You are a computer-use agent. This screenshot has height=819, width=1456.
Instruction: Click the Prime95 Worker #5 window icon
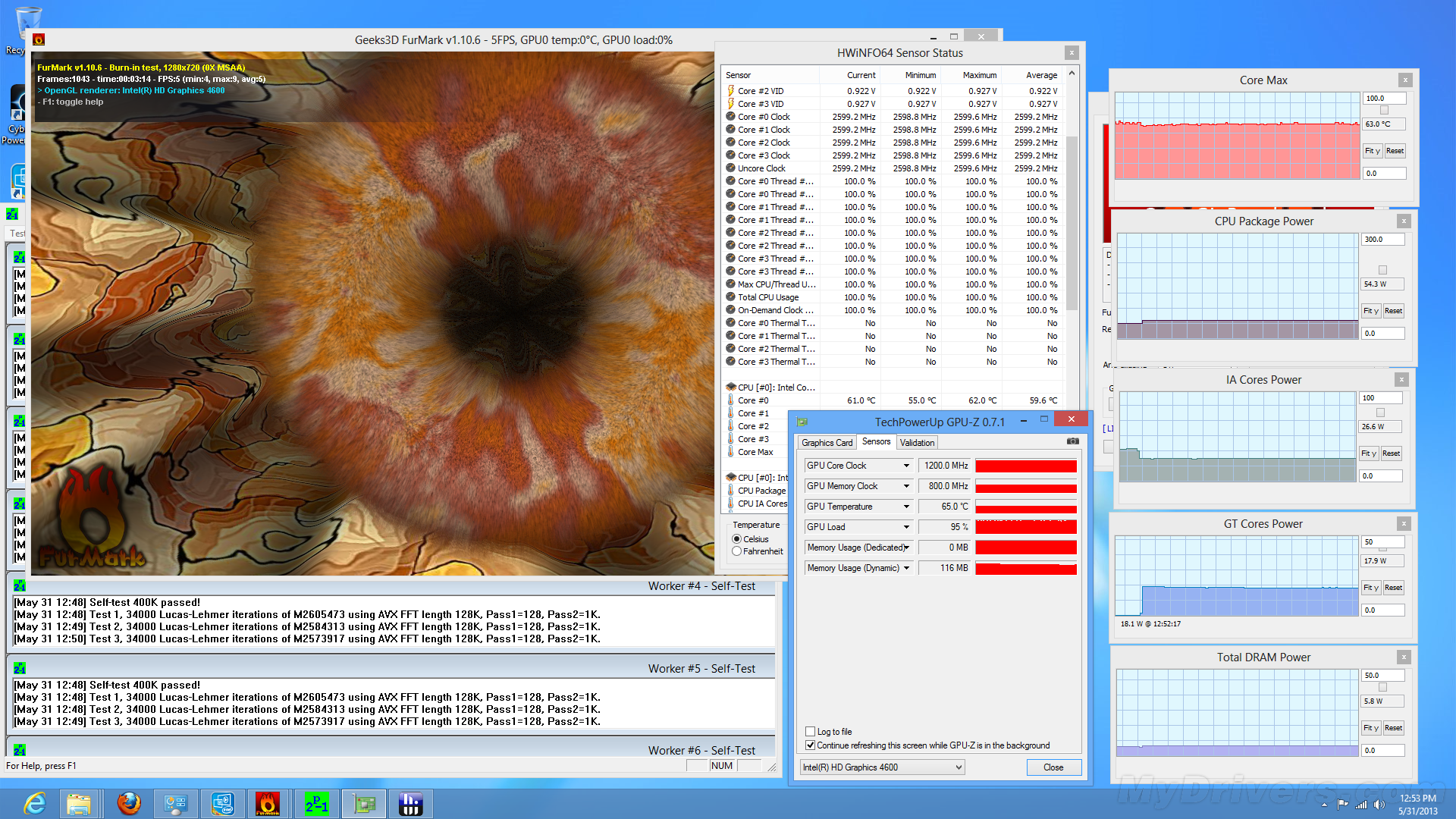click(19, 669)
